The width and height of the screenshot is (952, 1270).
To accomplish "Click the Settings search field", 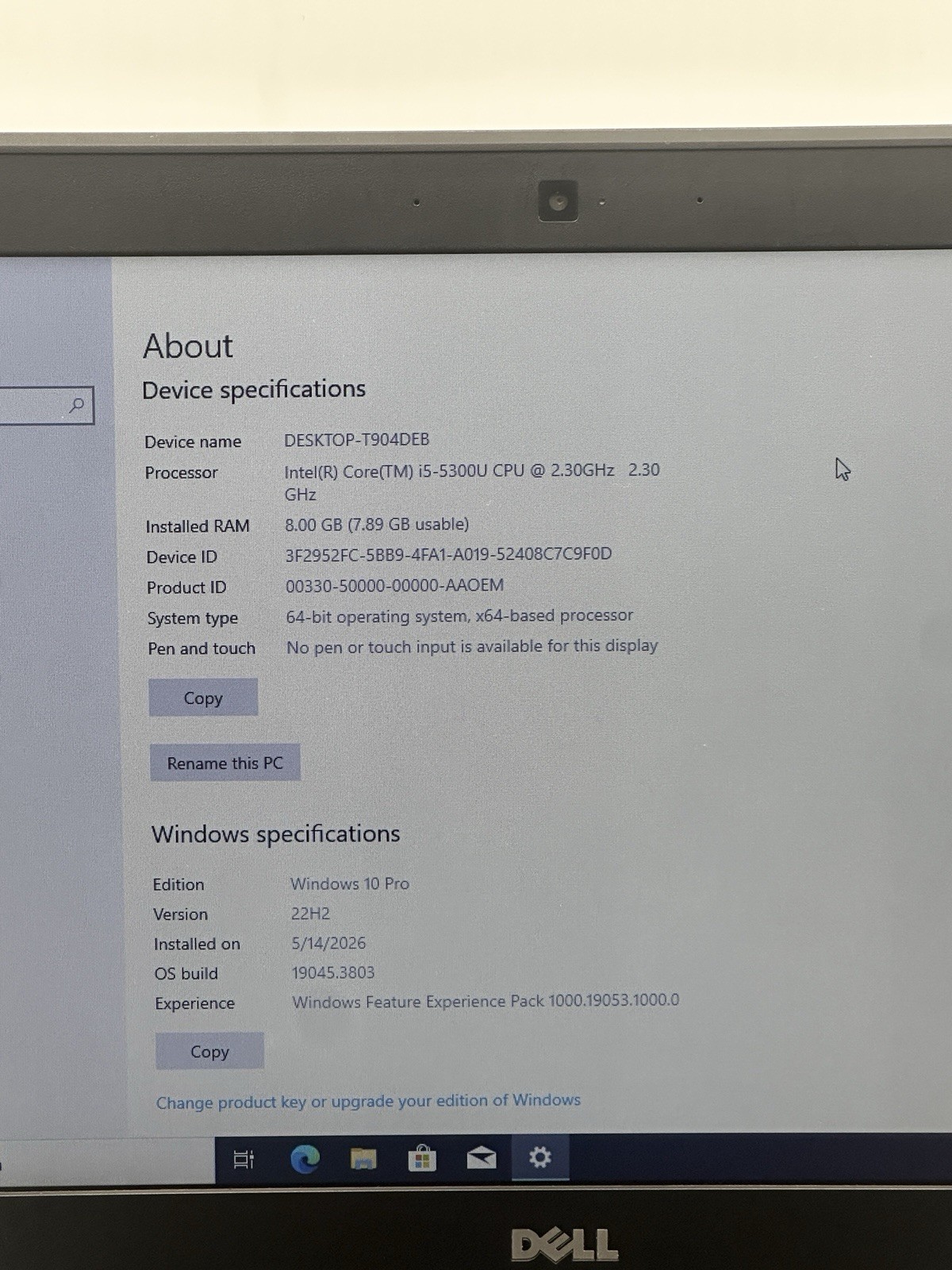I will pyautogui.click(x=46, y=406).
